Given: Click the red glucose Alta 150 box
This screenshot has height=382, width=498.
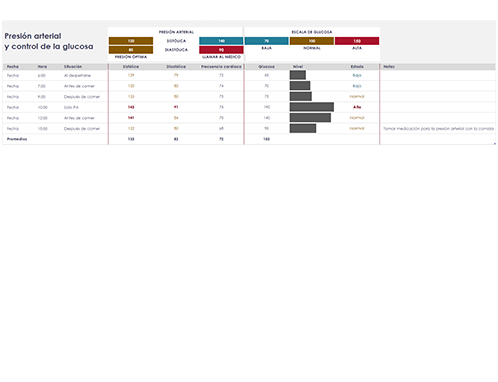Looking at the screenshot, I should click(357, 41).
